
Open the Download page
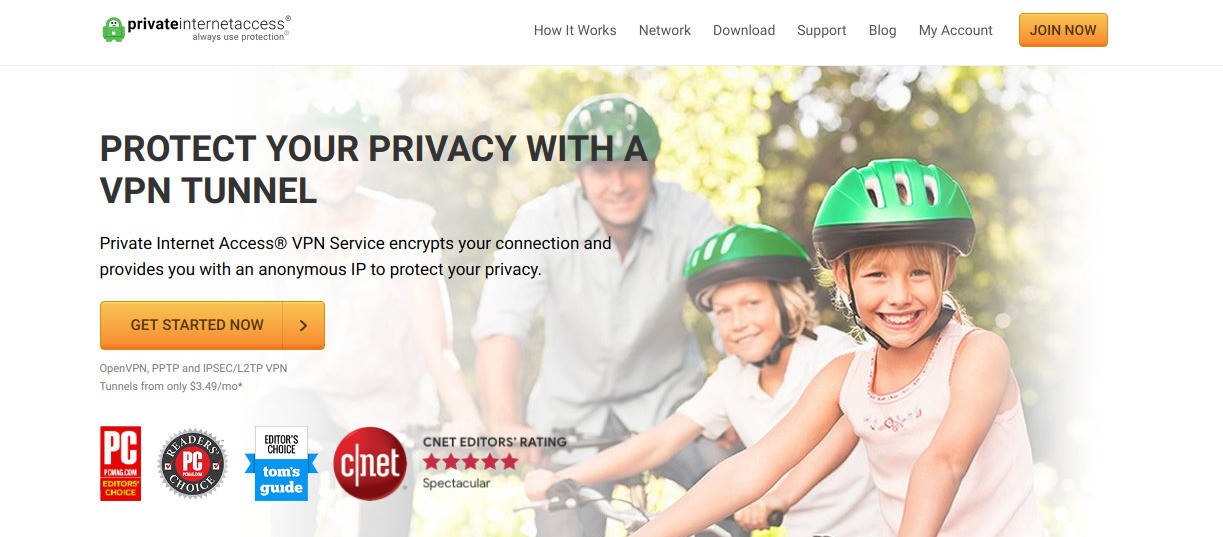pyautogui.click(x=744, y=30)
